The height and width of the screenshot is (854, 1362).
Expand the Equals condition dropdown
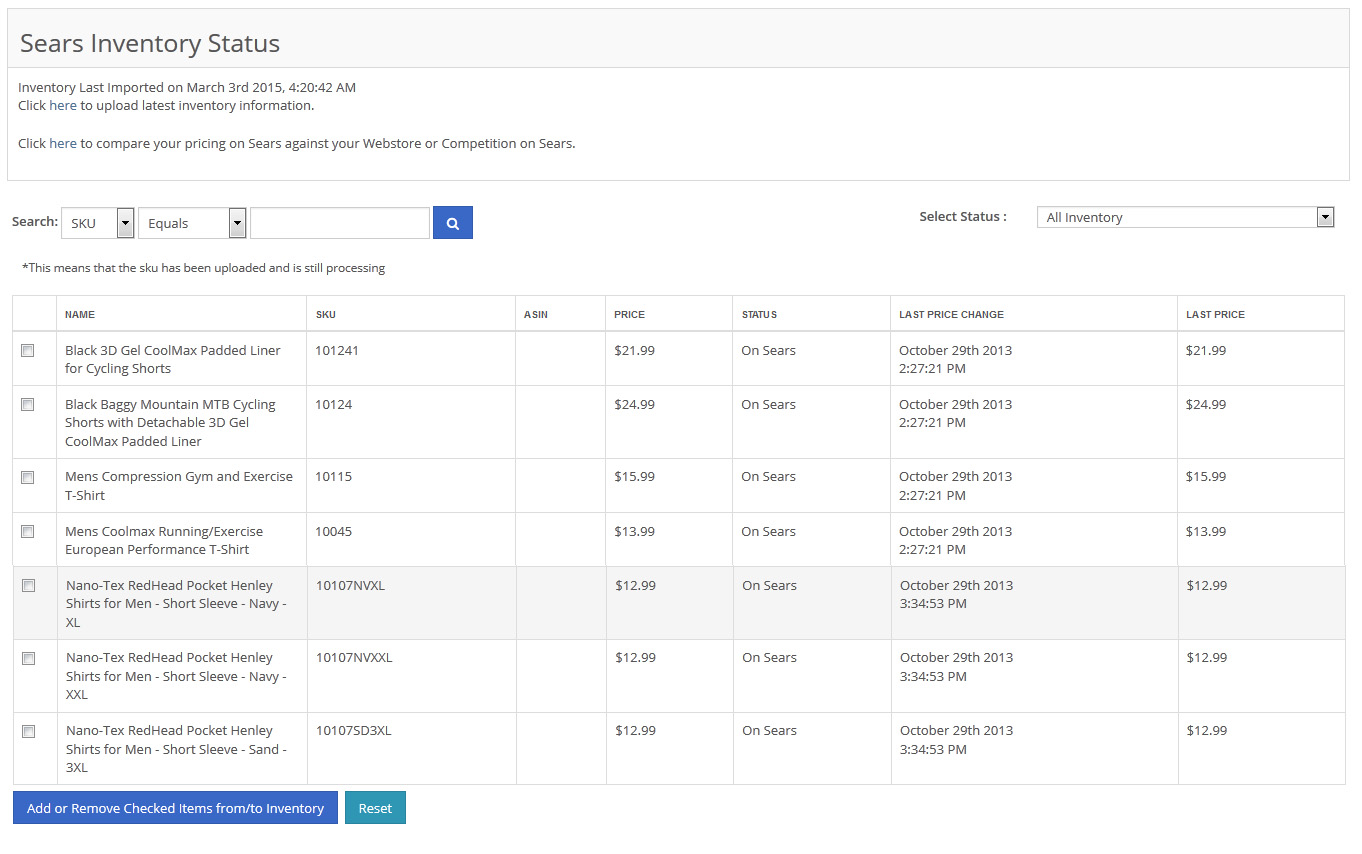[192, 223]
